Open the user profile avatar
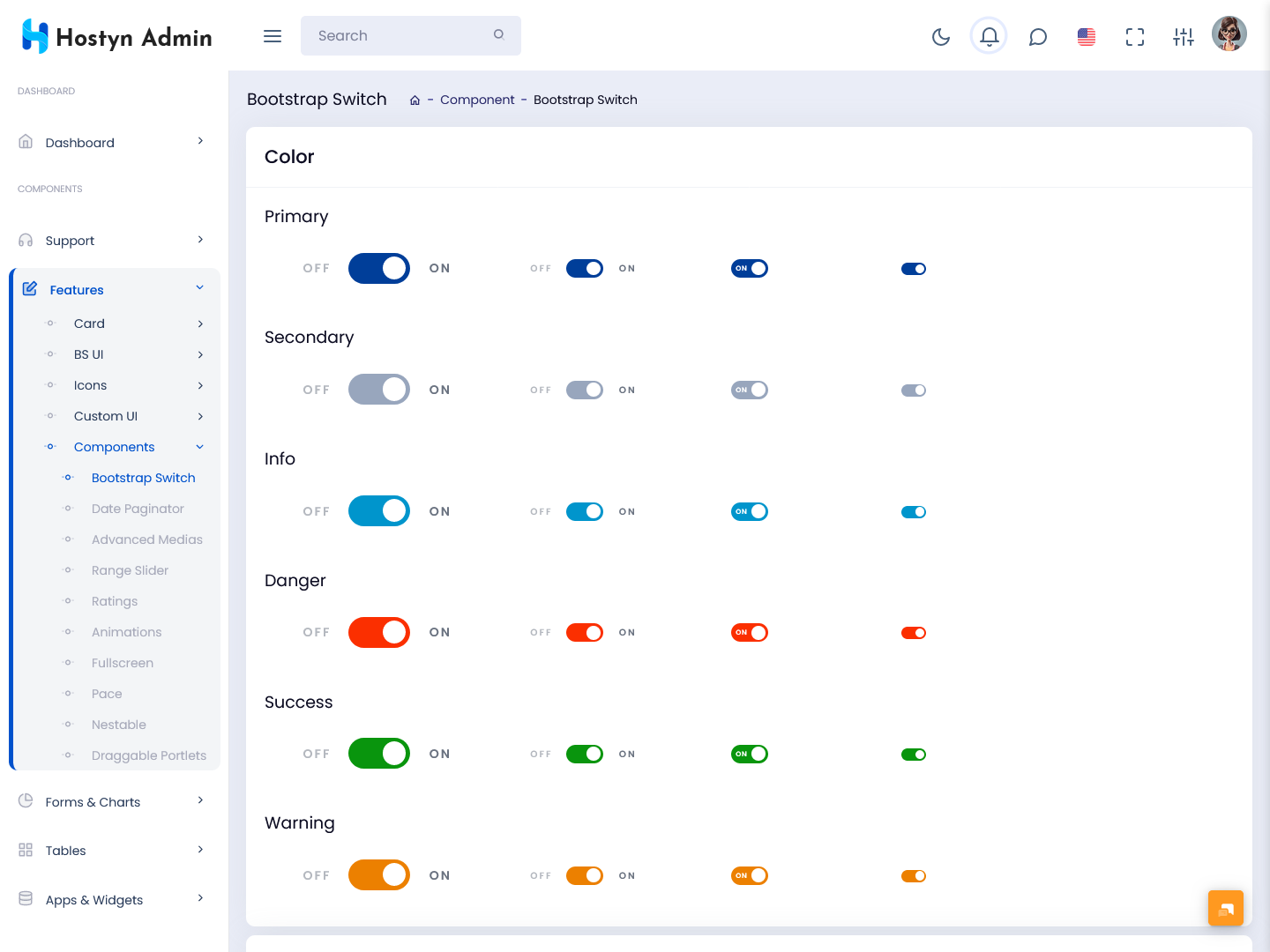Image resolution: width=1270 pixels, height=952 pixels. click(x=1229, y=34)
